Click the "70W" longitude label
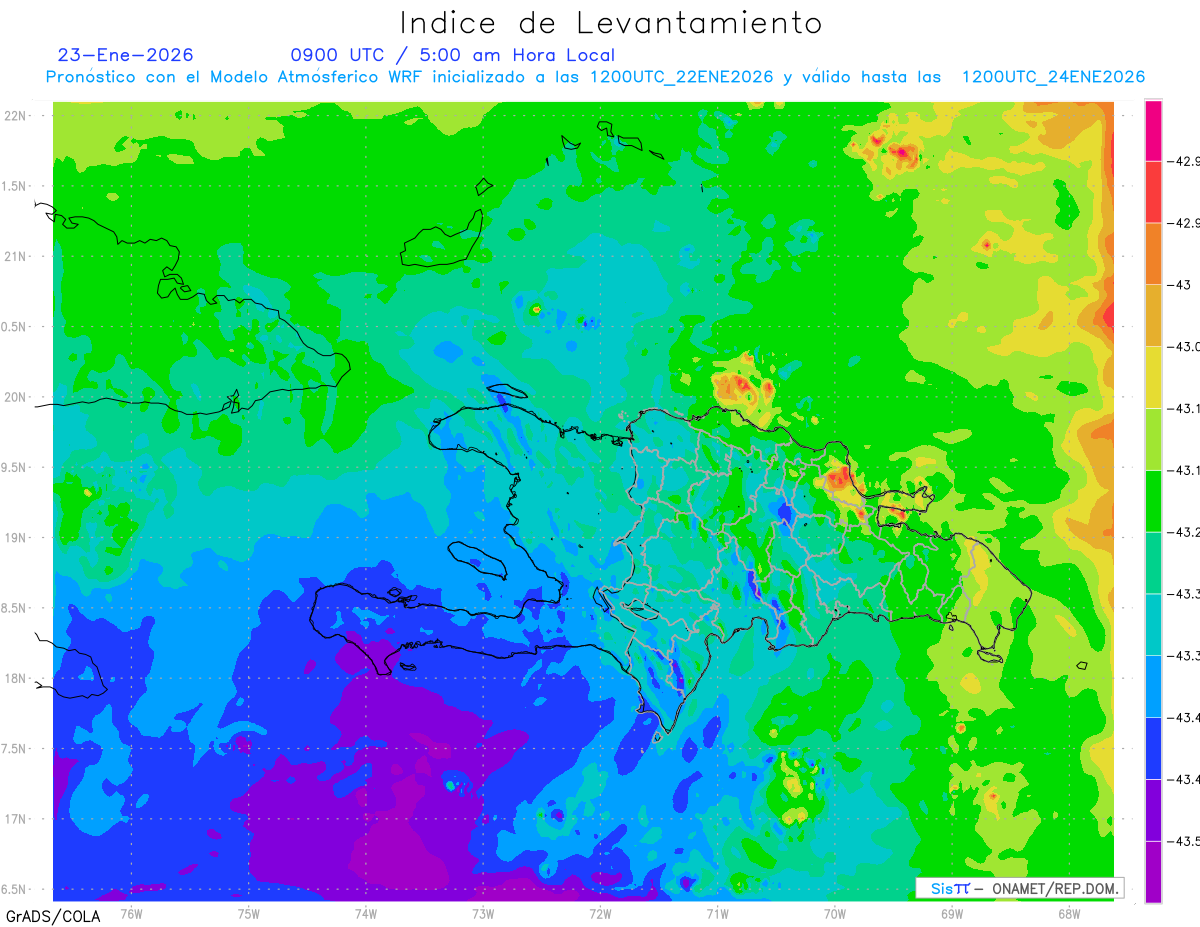This screenshot has height=927, width=1200. pyautogui.click(x=834, y=913)
